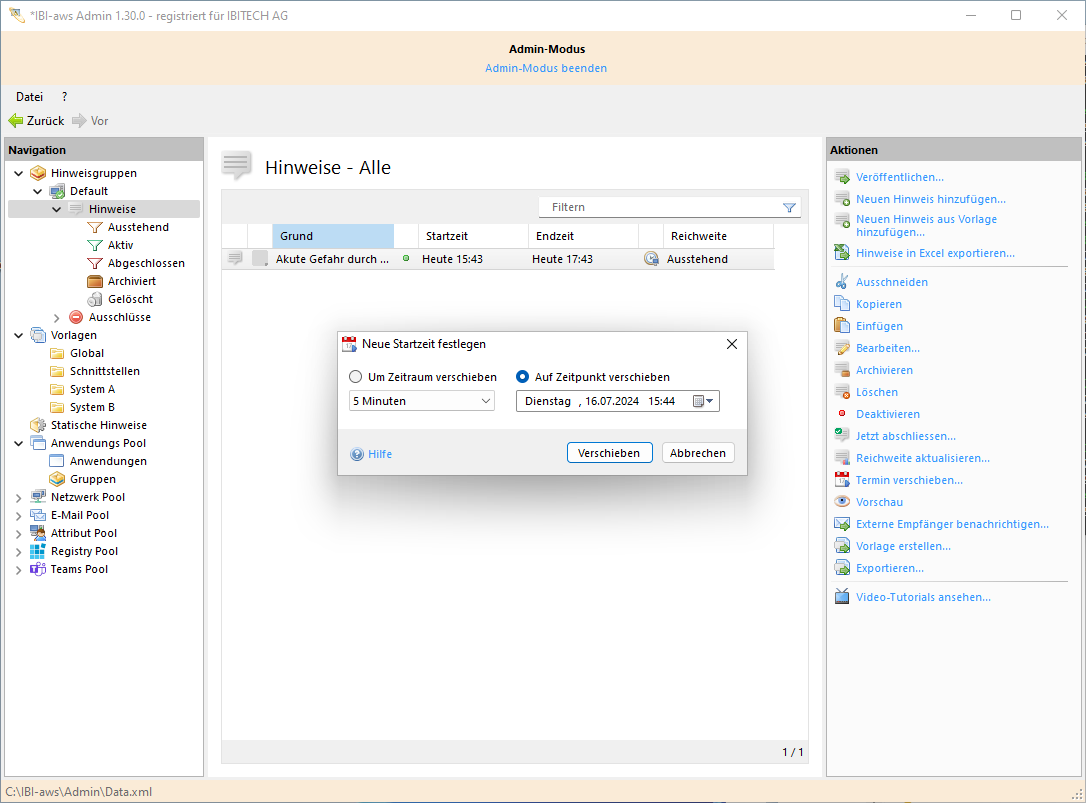Open the '5 Minuten' duration dropdown
1086x803 pixels.
pyautogui.click(x=486, y=401)
